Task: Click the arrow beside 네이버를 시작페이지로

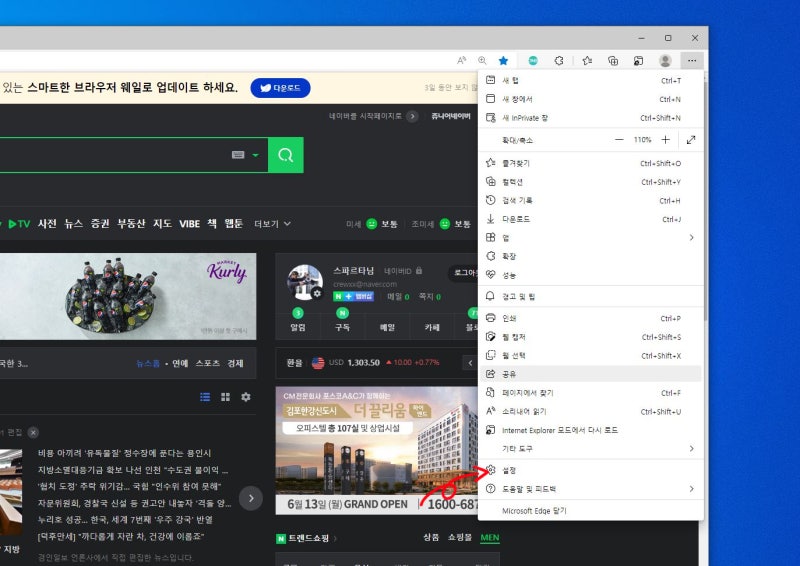Action: point(412,116)
